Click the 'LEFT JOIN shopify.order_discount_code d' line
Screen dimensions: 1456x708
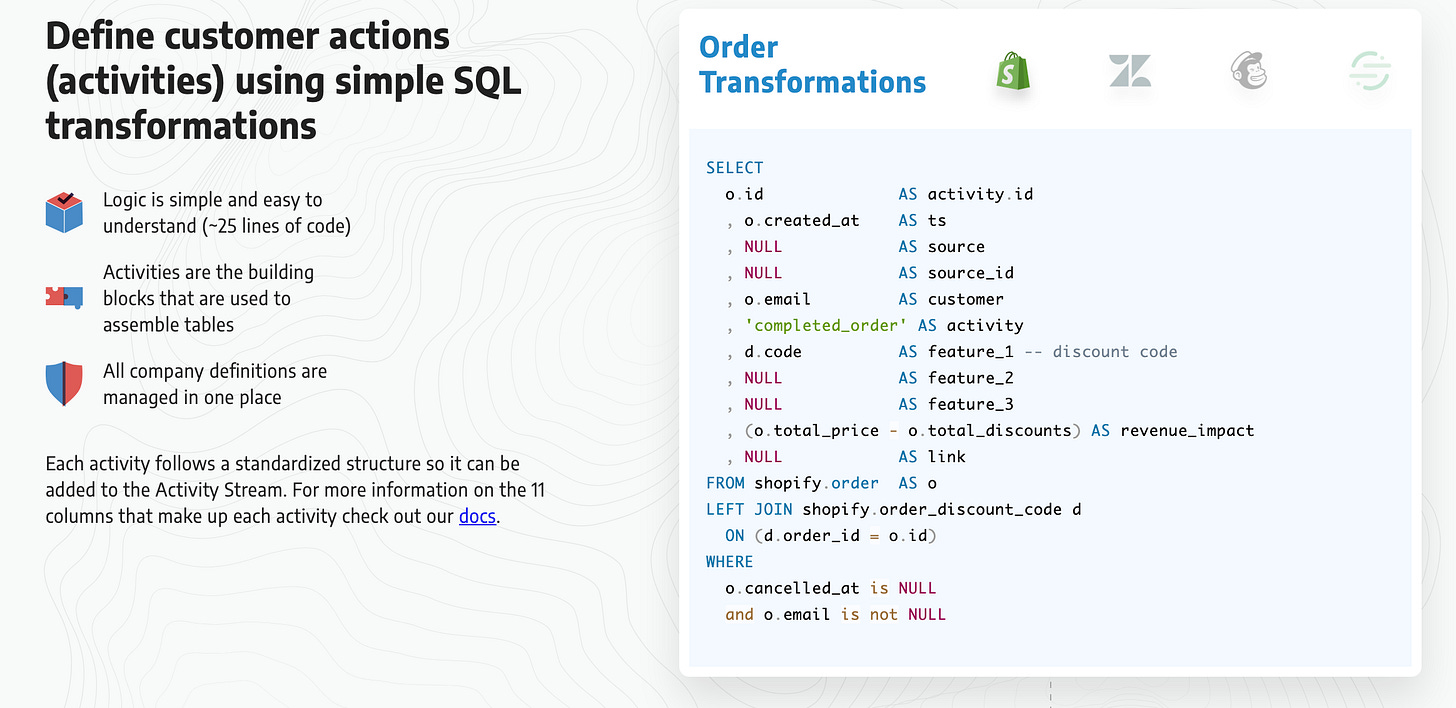click(894, 509)
